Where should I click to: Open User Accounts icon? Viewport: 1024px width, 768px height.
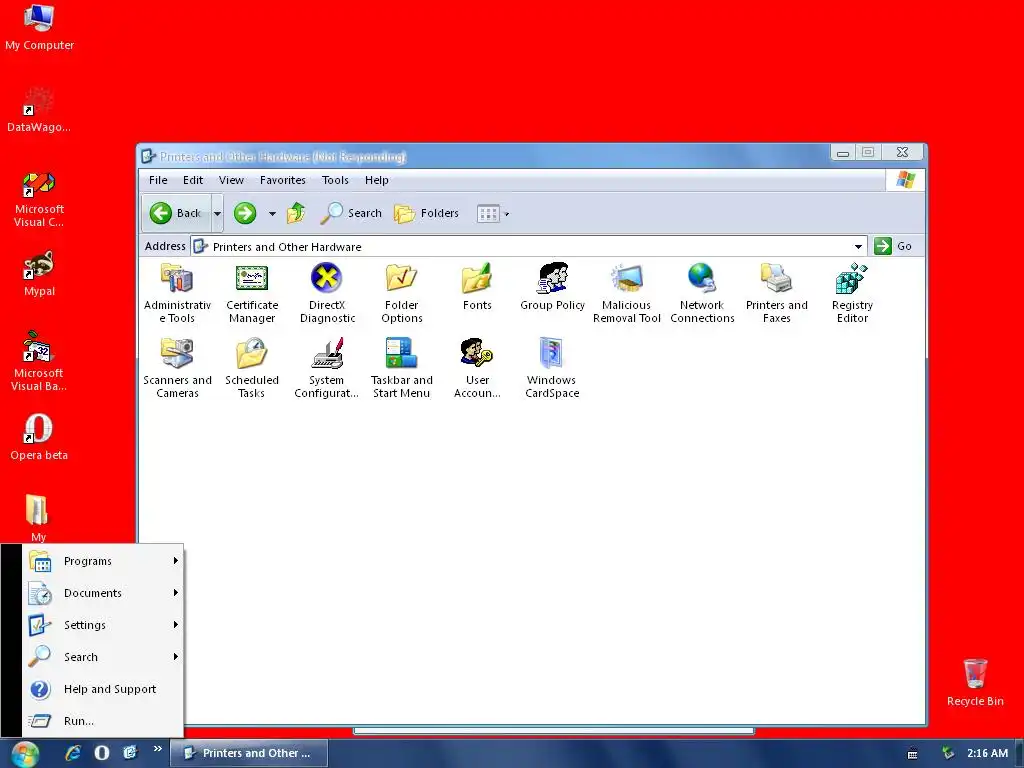pos(477,368)
